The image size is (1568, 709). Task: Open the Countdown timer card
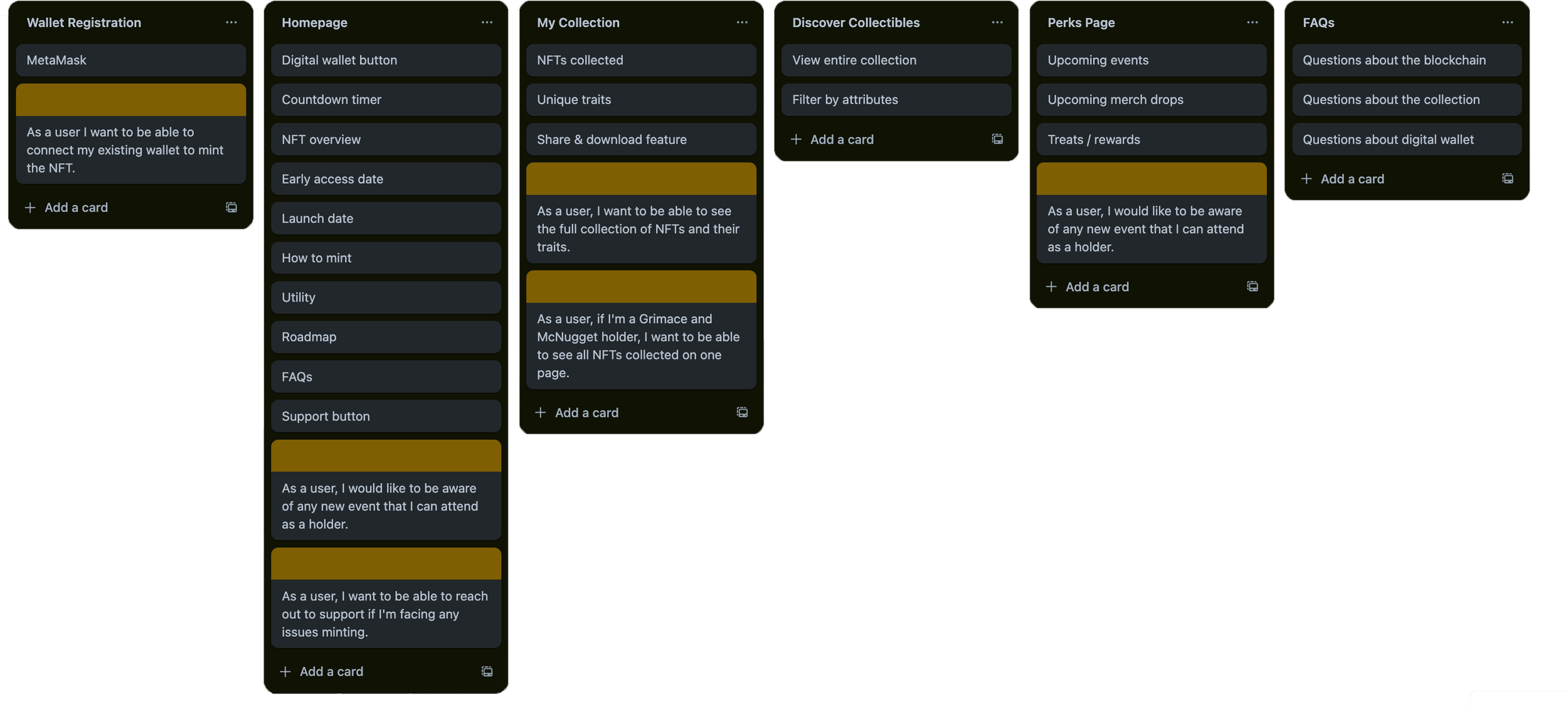point(386,100)
